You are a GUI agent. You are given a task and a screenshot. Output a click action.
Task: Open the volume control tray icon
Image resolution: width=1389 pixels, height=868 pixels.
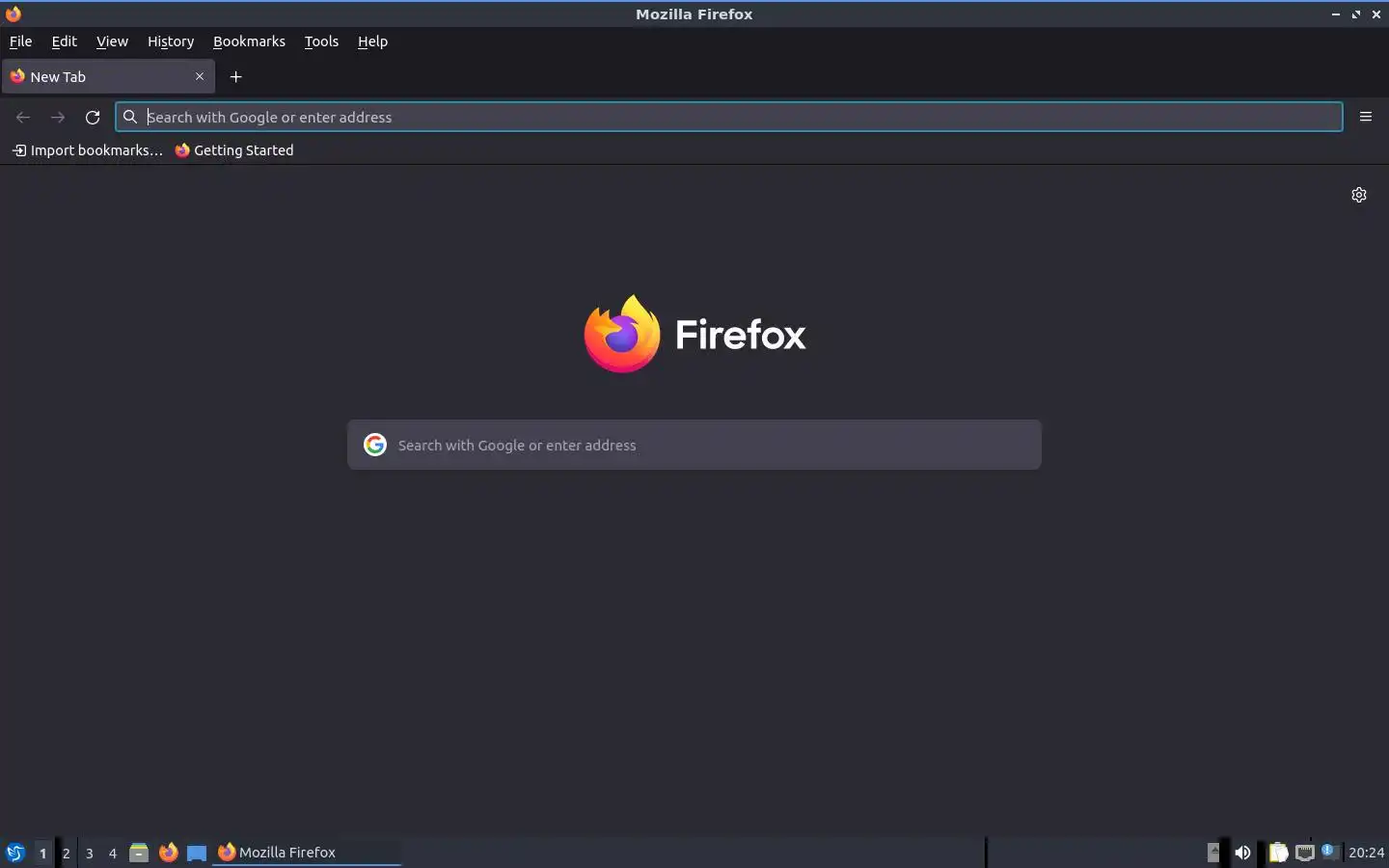[1242, 853]
